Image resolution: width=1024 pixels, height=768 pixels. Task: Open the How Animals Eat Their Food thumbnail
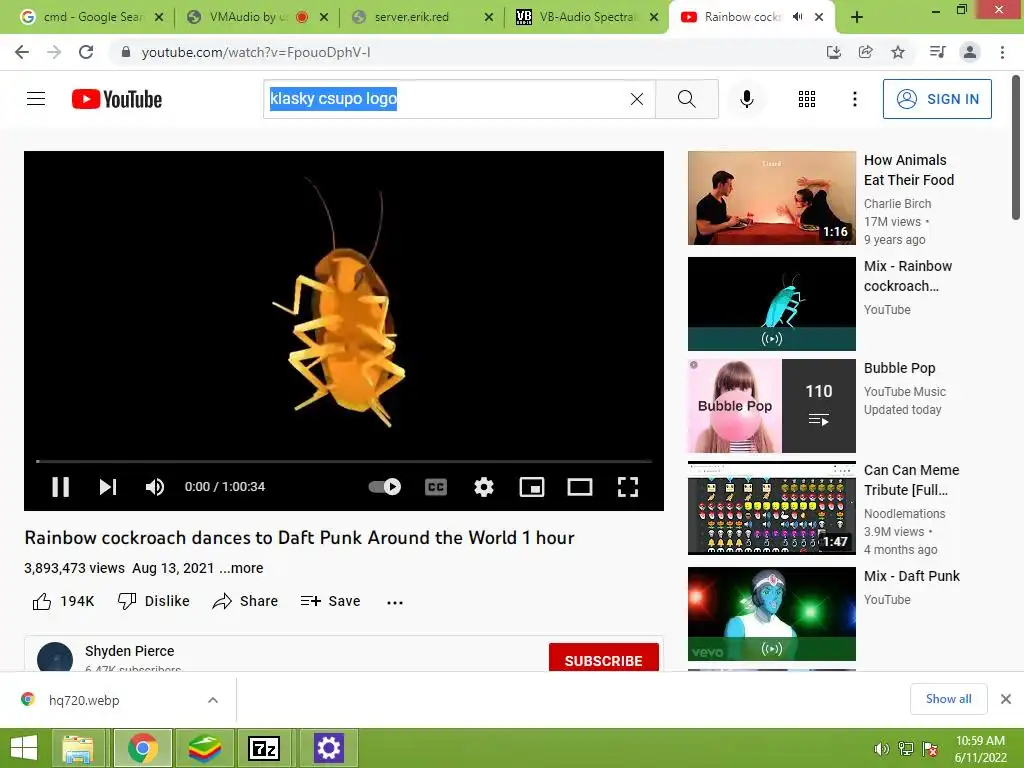coord(771,198)
